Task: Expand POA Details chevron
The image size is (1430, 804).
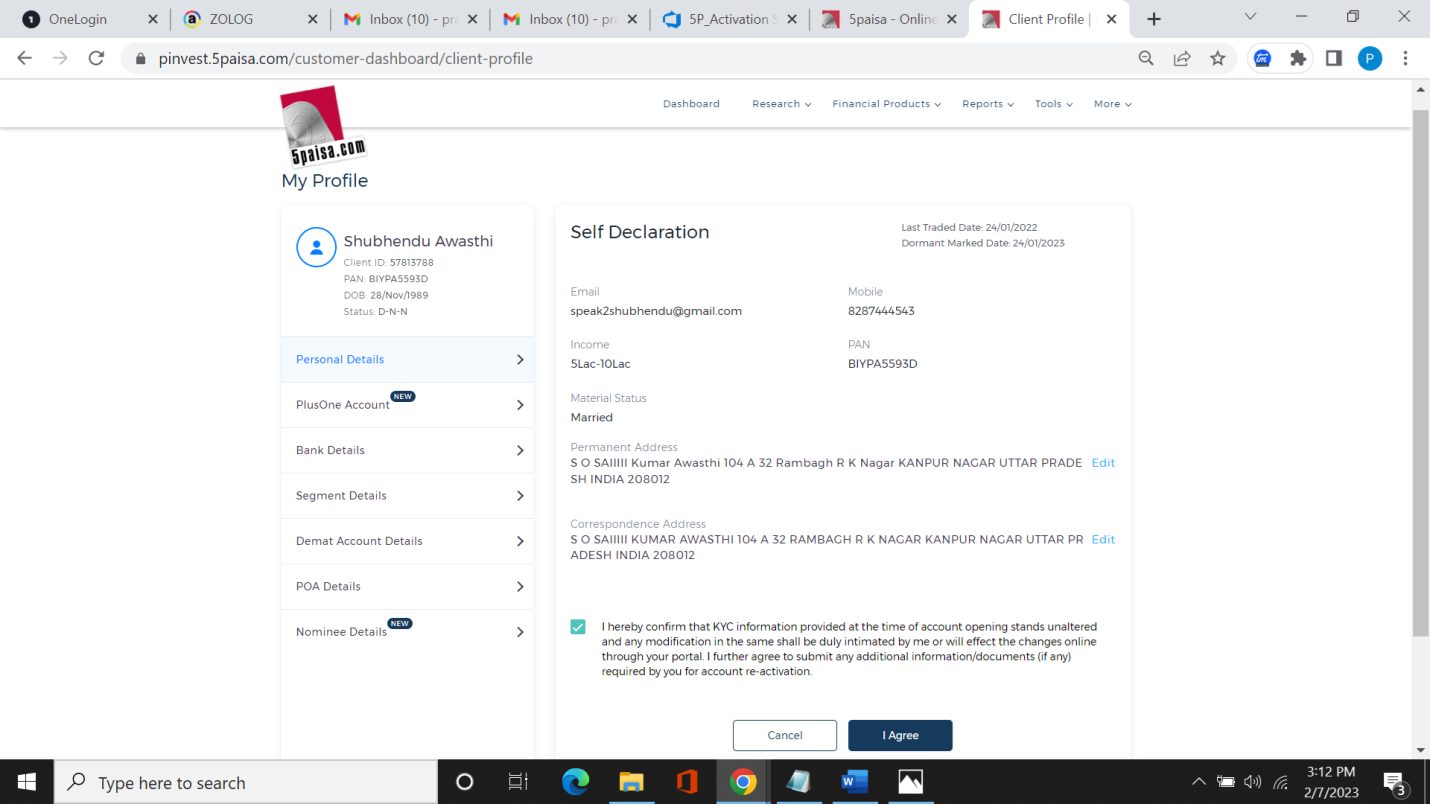Action: click(520, 587)
